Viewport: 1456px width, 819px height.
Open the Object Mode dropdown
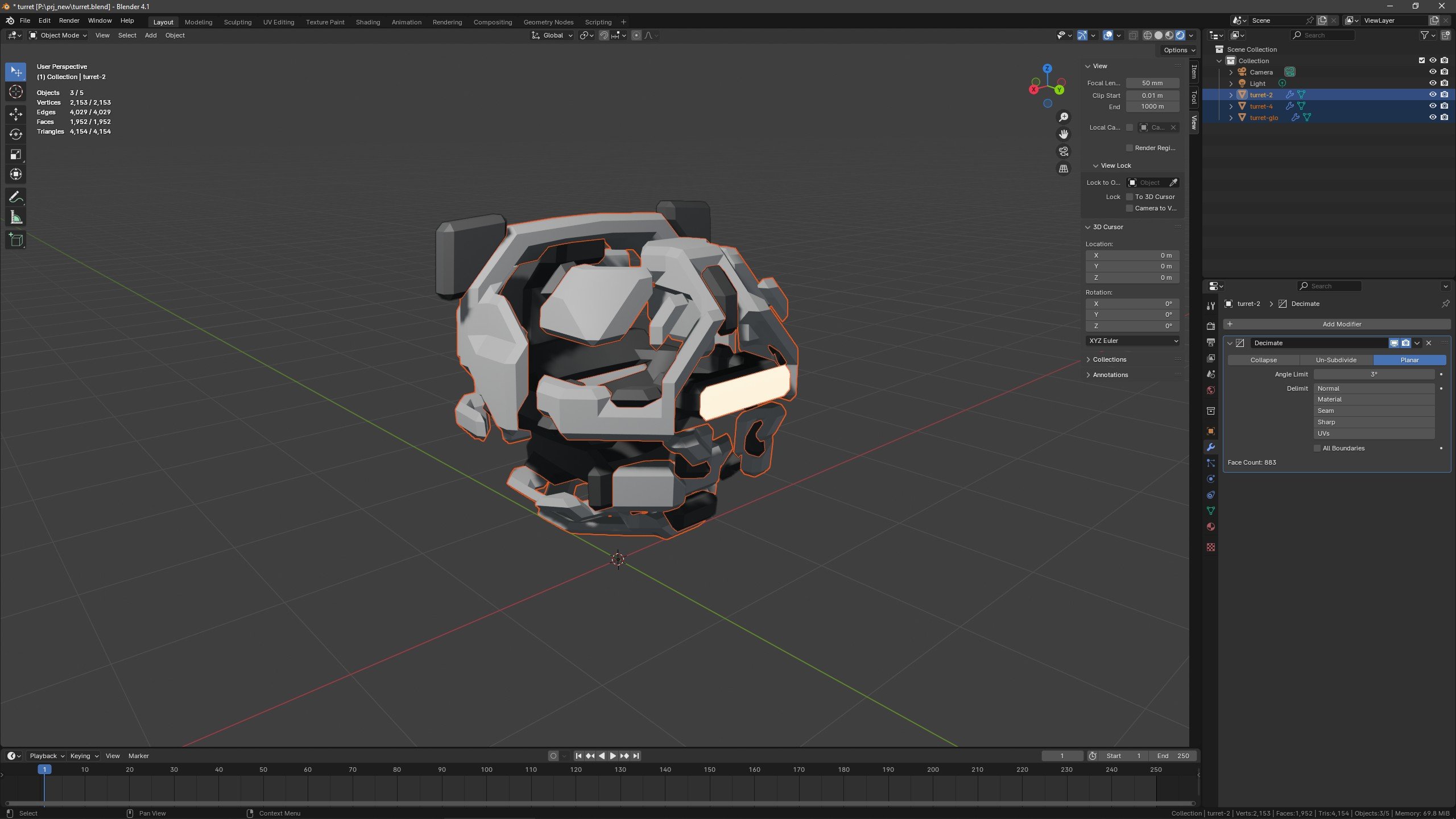click(58, 35)
